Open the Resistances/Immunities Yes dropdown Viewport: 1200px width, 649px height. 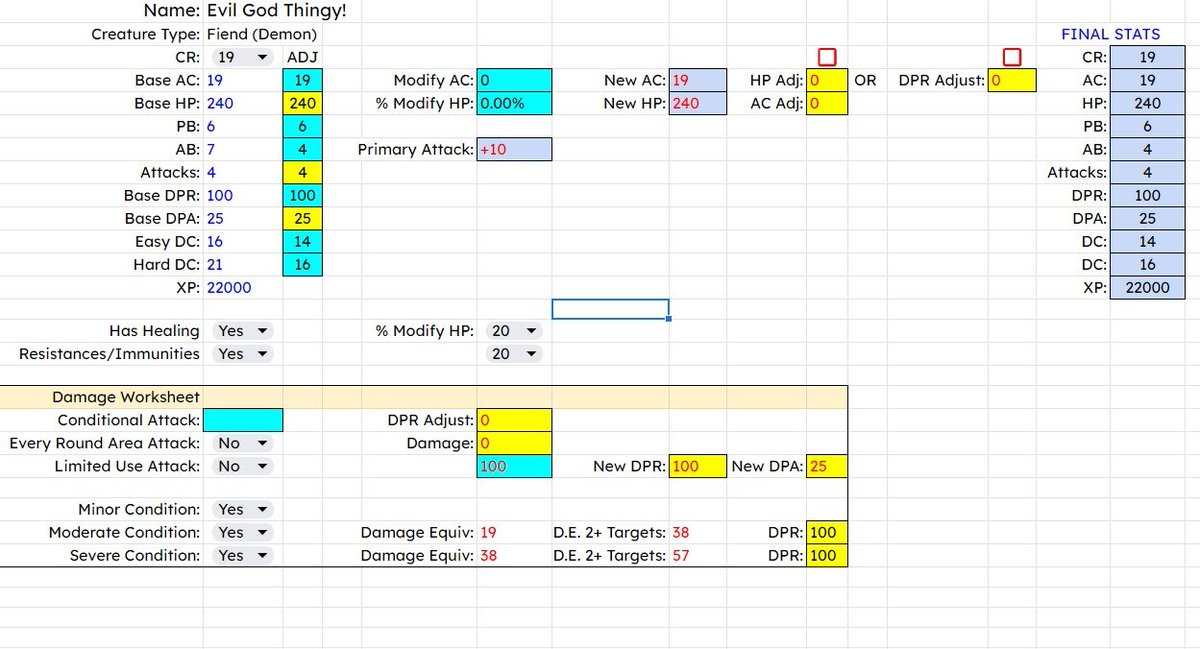tap(244, 353)
